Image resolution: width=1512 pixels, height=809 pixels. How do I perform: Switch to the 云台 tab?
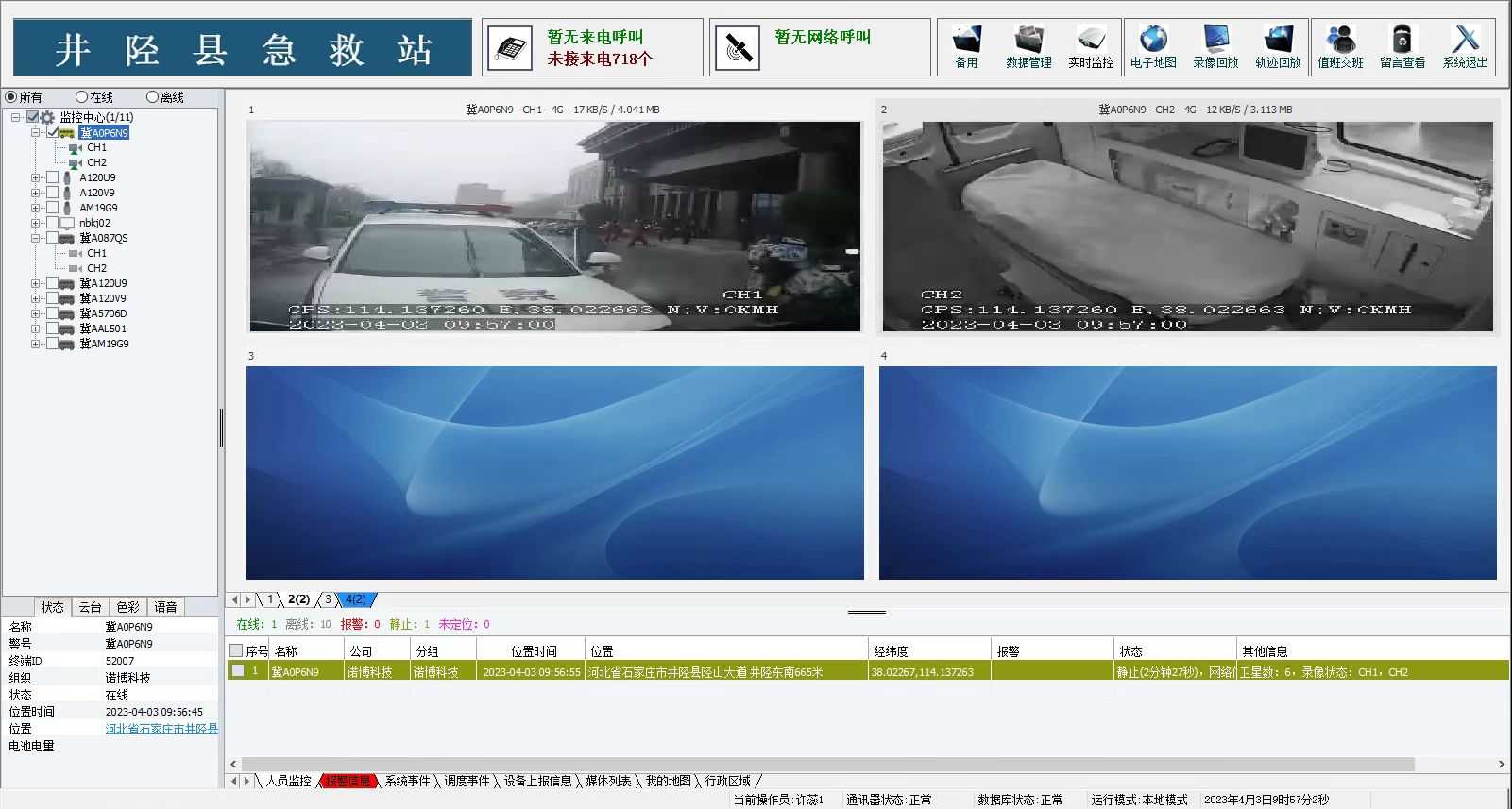tap(90, 607)
